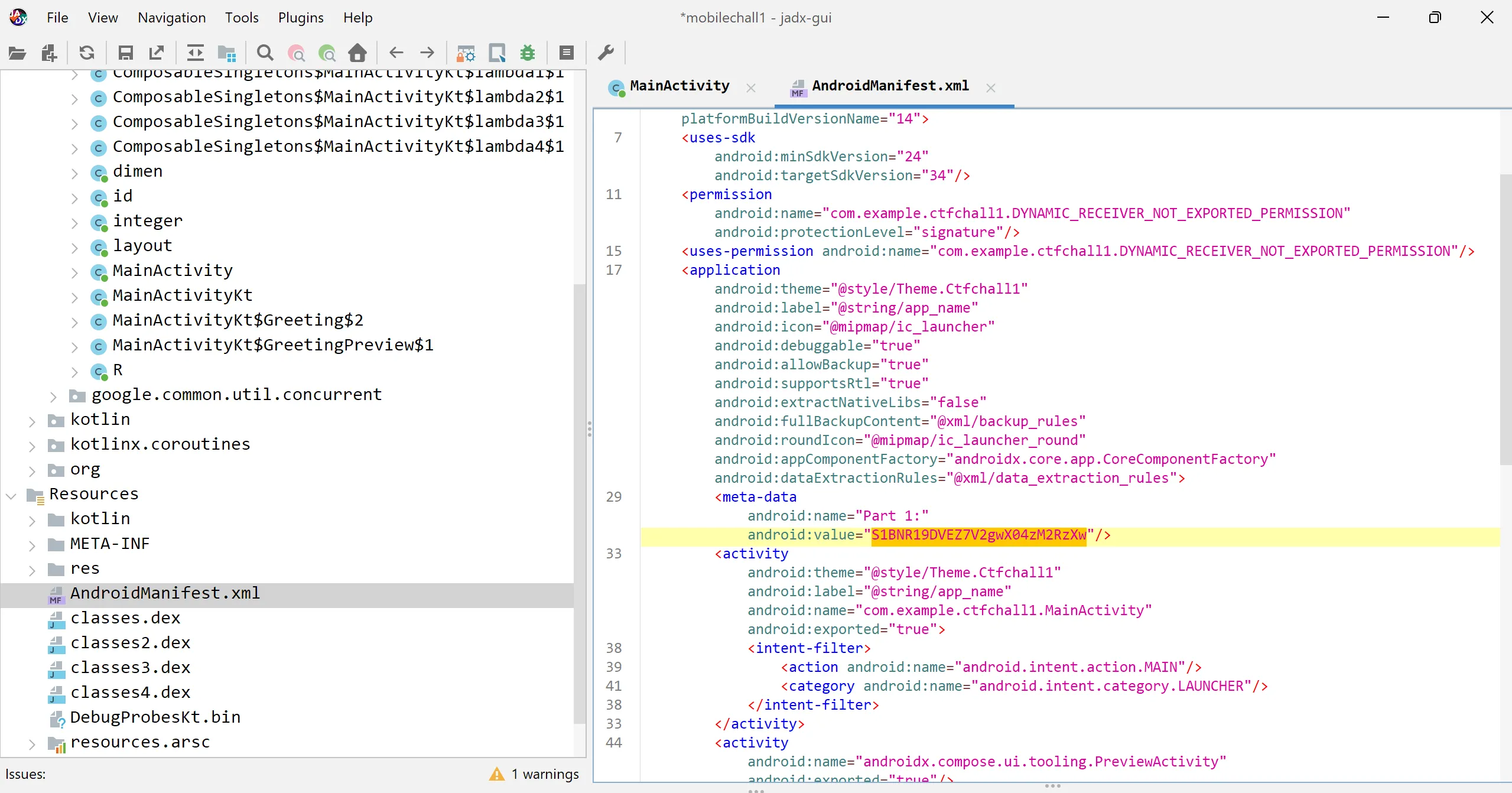Viewport: 1512px width, 793px height.
Task: Click the green bug debugger icon
Action: pos(528,53)
